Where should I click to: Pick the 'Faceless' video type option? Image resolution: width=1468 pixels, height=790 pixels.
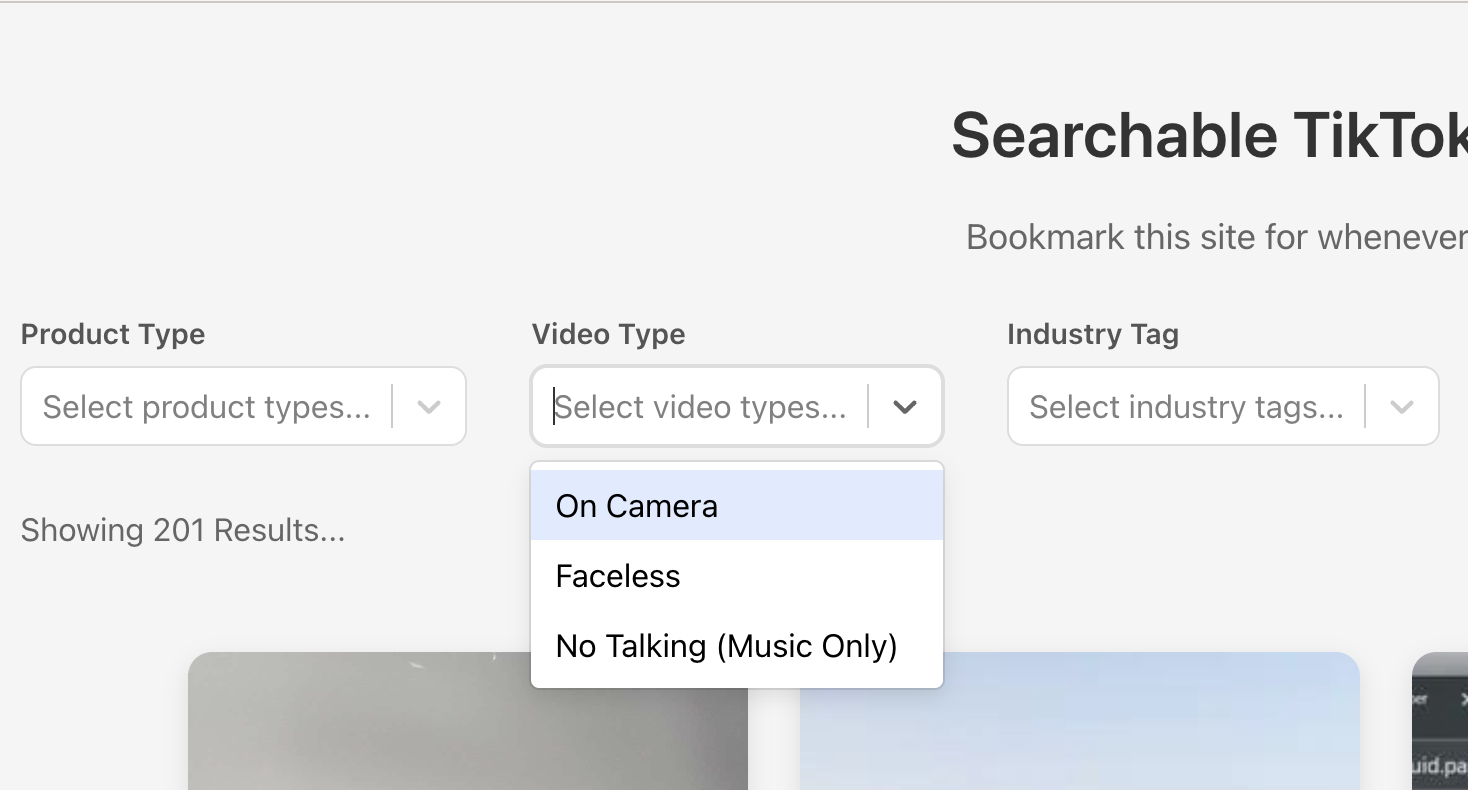click(x=737, y=576)
